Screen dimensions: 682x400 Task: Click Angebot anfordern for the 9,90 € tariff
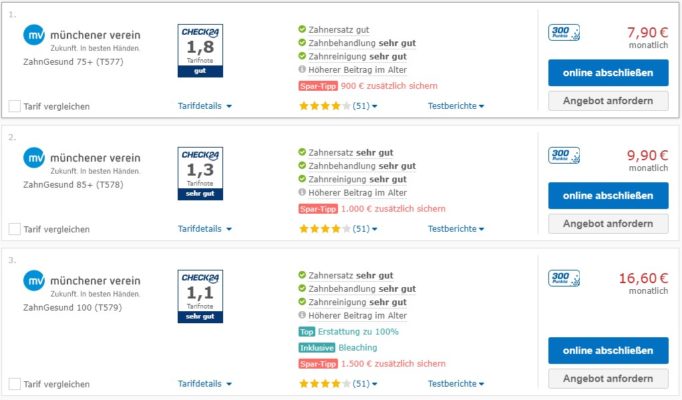(x=608, y=223)
